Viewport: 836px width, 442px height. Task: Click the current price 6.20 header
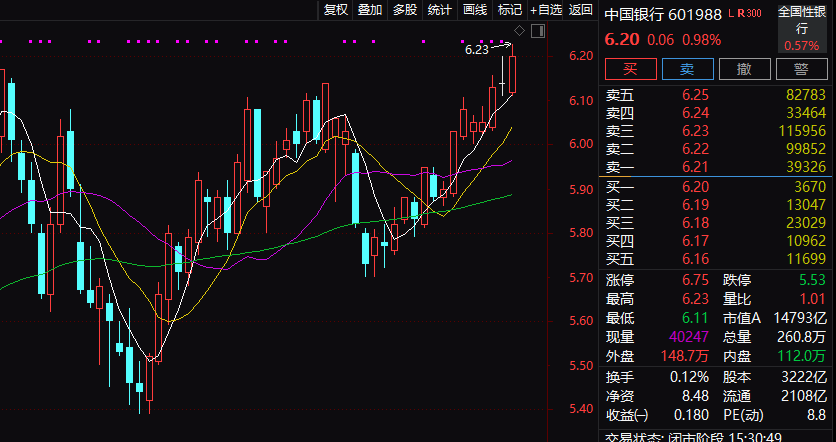(622, 39)
